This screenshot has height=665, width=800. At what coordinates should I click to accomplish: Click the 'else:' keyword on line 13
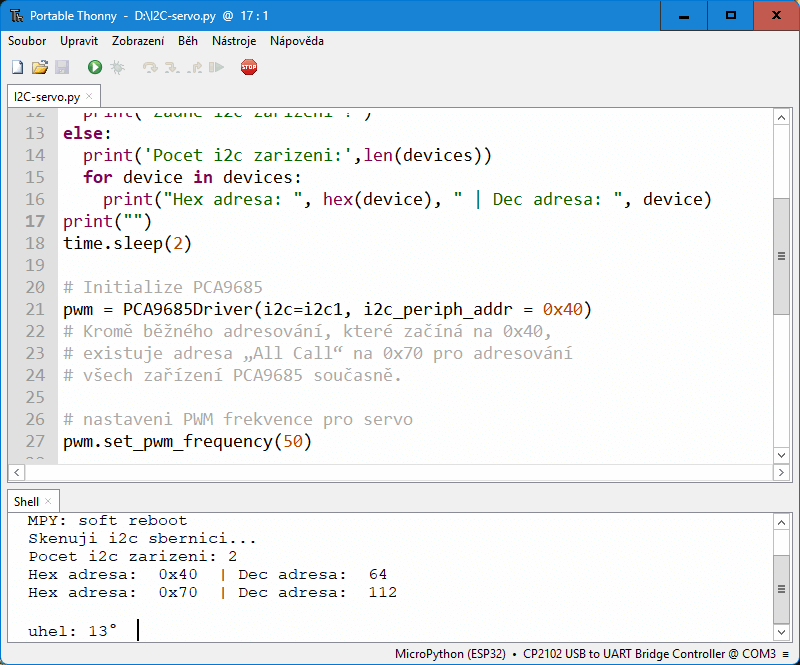87,134
